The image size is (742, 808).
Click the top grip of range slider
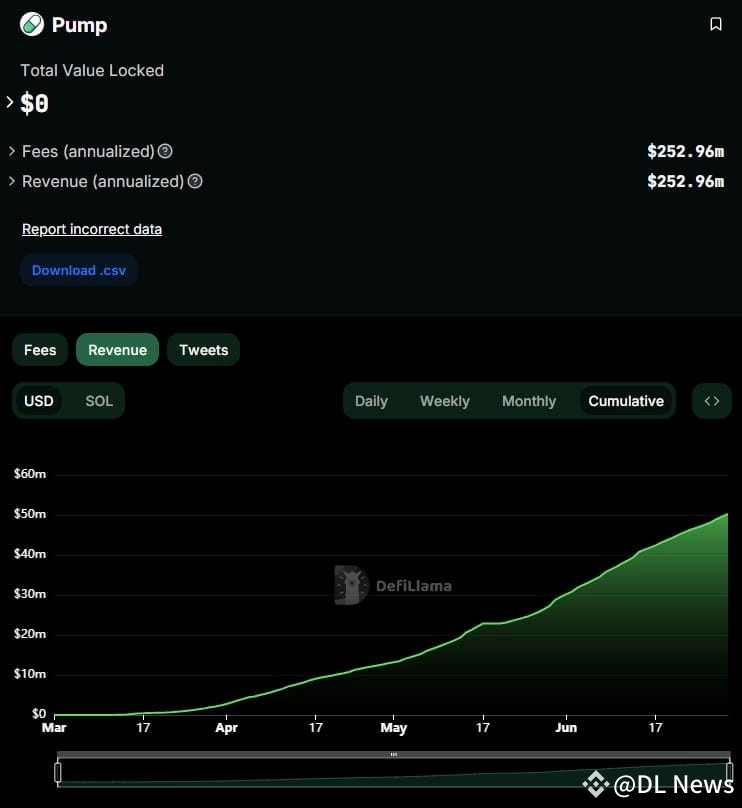pos(394,754)
